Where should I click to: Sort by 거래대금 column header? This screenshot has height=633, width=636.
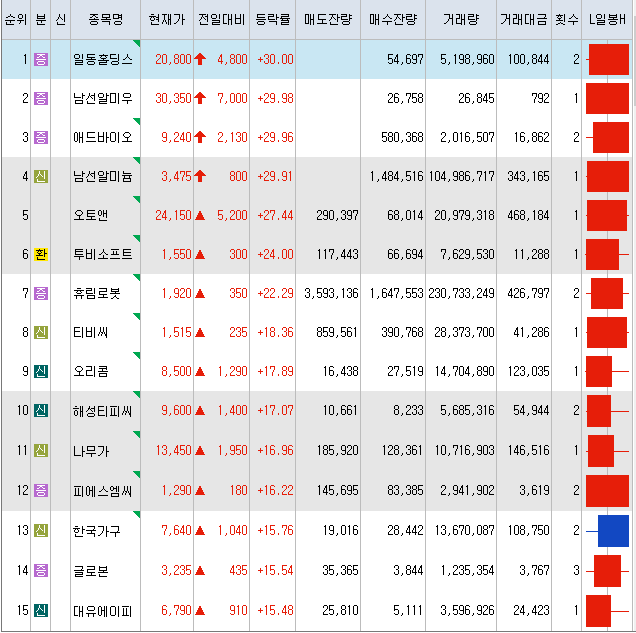[524, 19]
